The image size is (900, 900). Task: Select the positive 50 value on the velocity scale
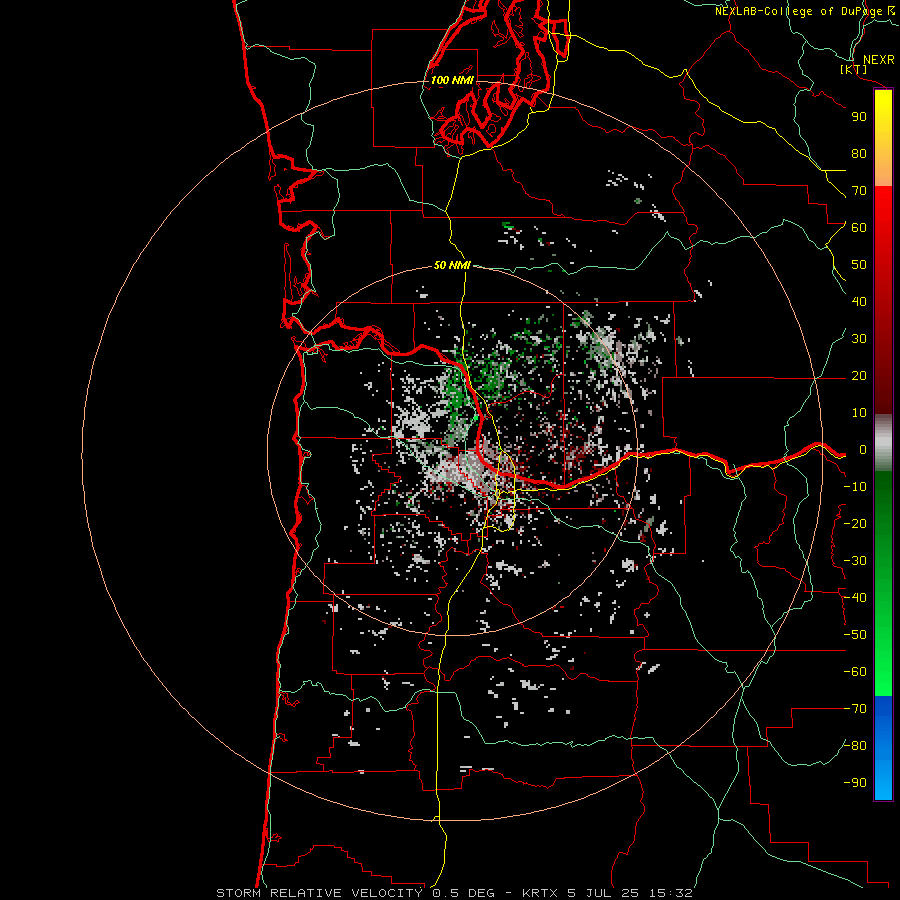click(x=859, y=265)
